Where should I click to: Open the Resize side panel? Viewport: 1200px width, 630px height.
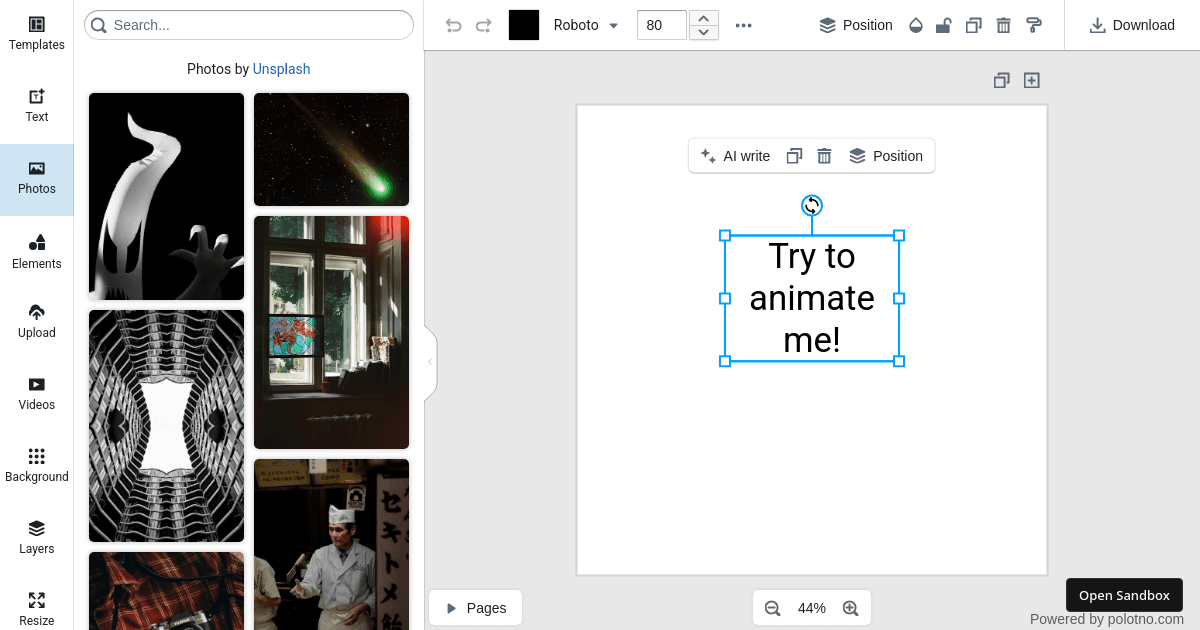(36, 609)
